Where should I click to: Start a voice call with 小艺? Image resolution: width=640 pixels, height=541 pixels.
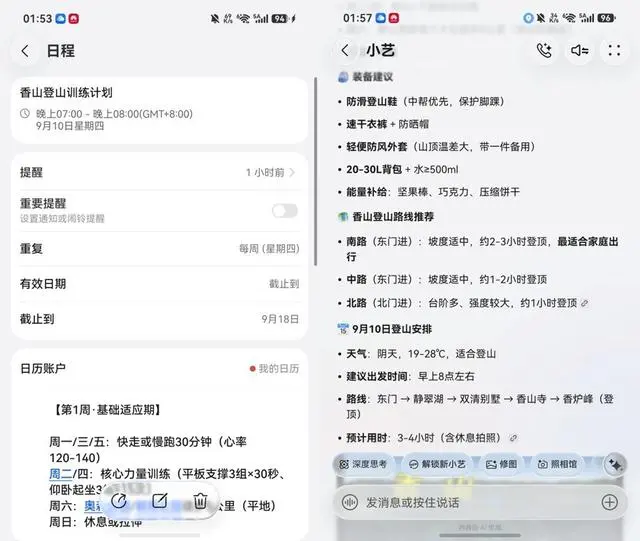[544, 51]
